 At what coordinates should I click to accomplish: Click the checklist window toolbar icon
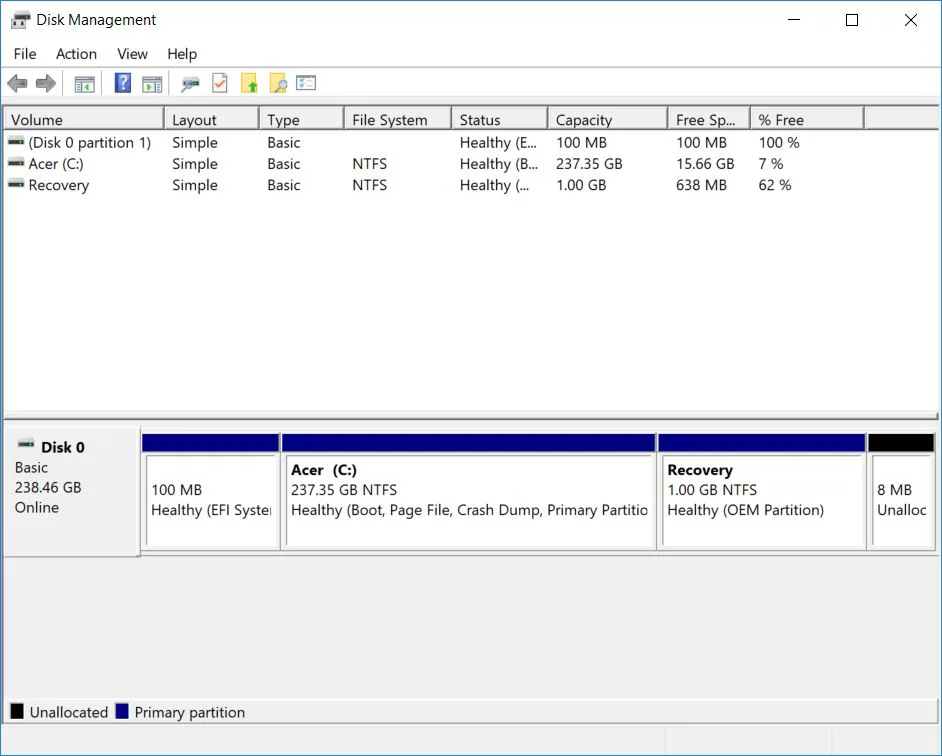coord(306,83)
